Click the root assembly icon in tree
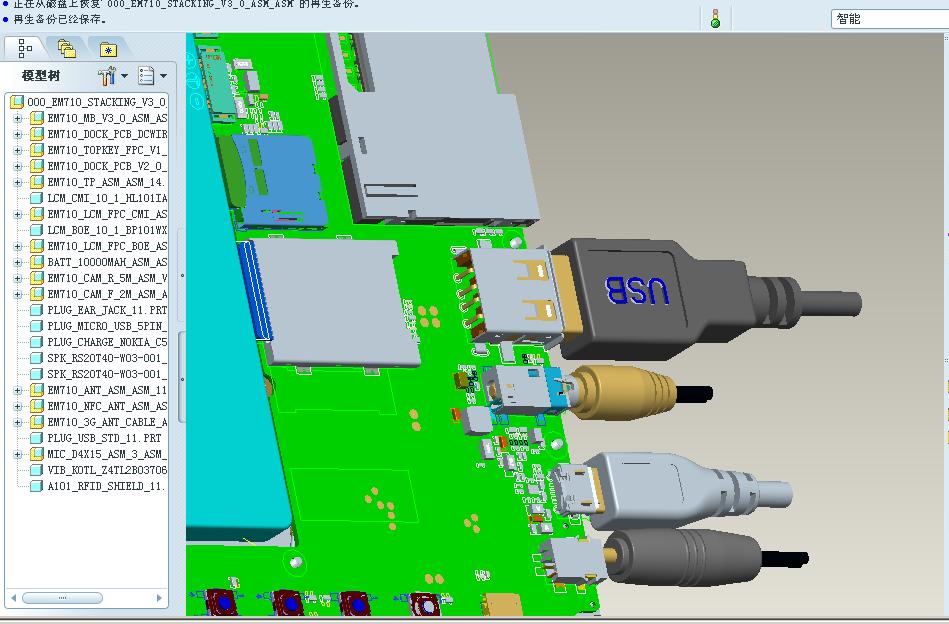The width and height of the screenshot is (949, 624). [17, 102]
